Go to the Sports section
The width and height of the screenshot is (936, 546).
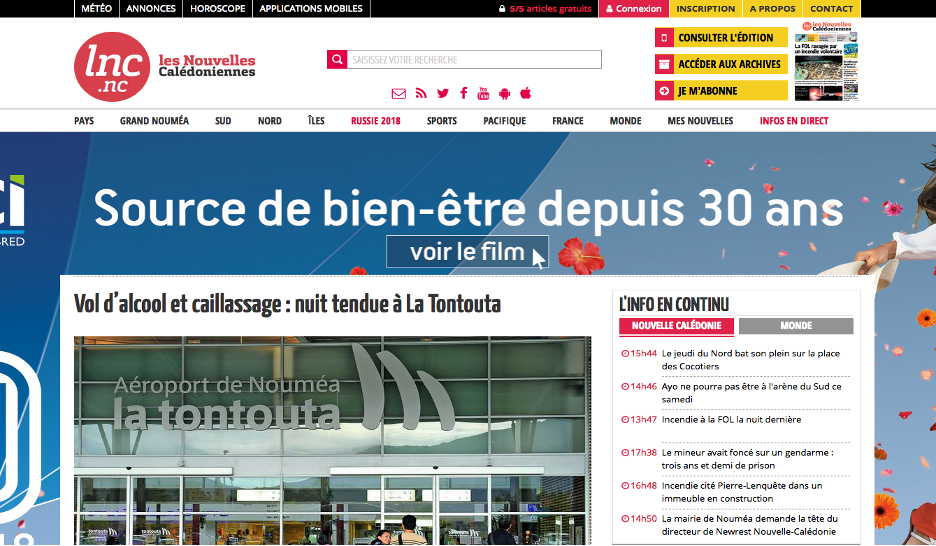pos(442,121)
